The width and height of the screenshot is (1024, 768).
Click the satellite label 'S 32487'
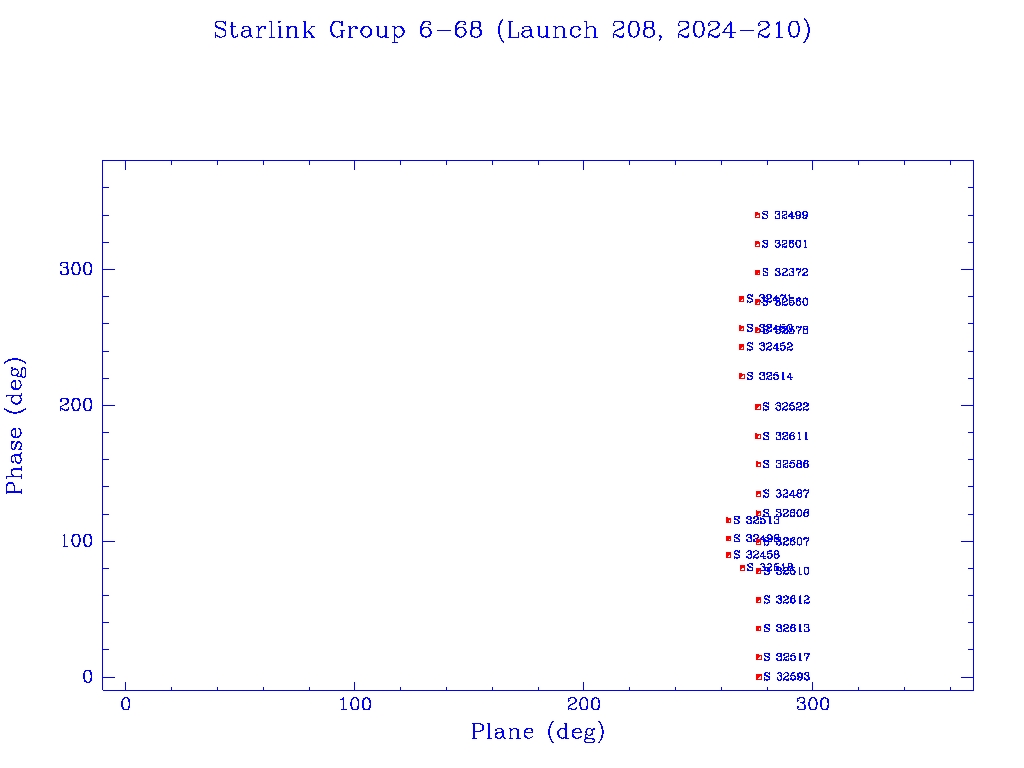pyautogui.click(x=786, y=494)
